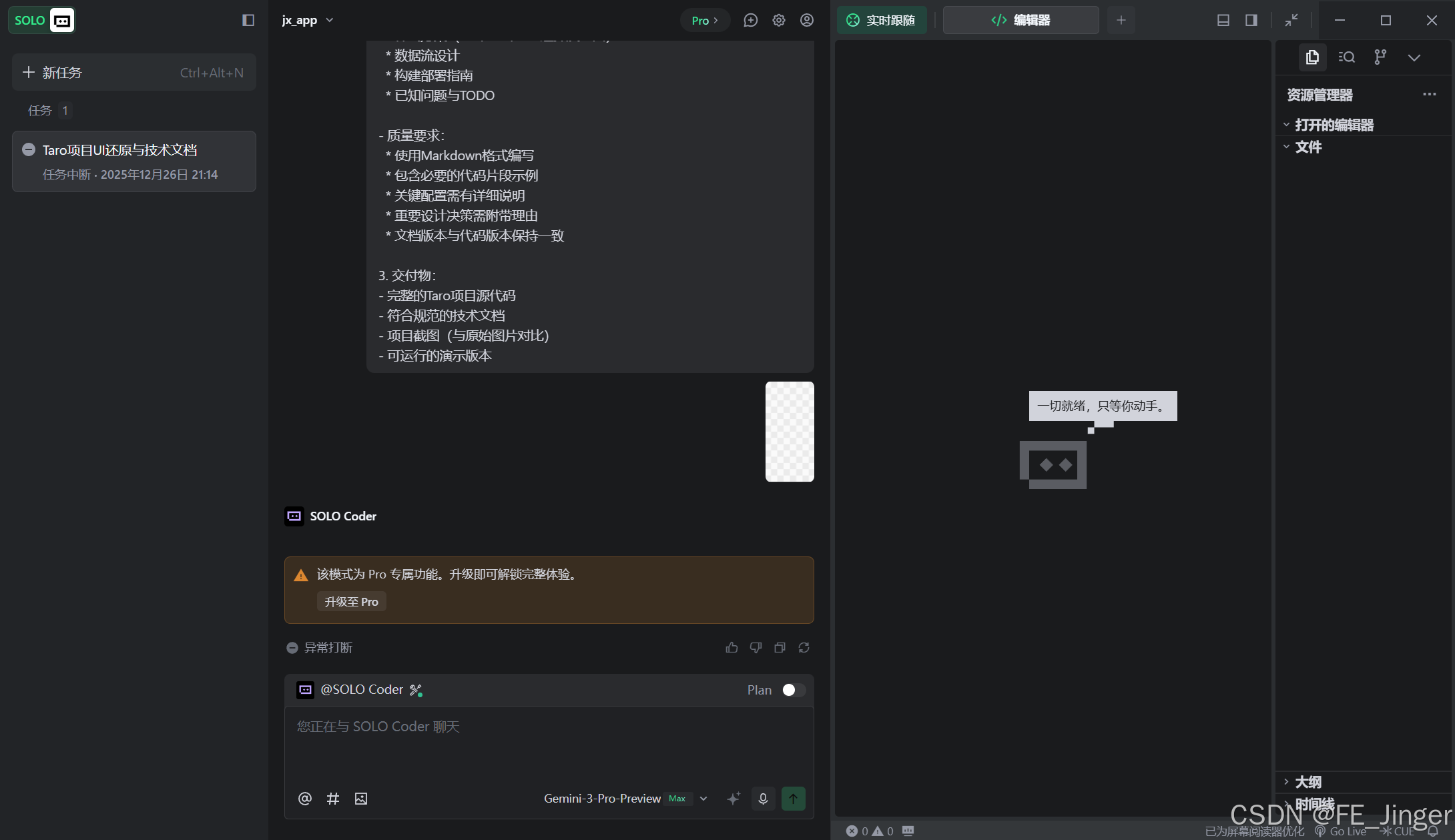1455x840 pixels.
Task: Open settings gear in chat header
Action: click(779, 20)
